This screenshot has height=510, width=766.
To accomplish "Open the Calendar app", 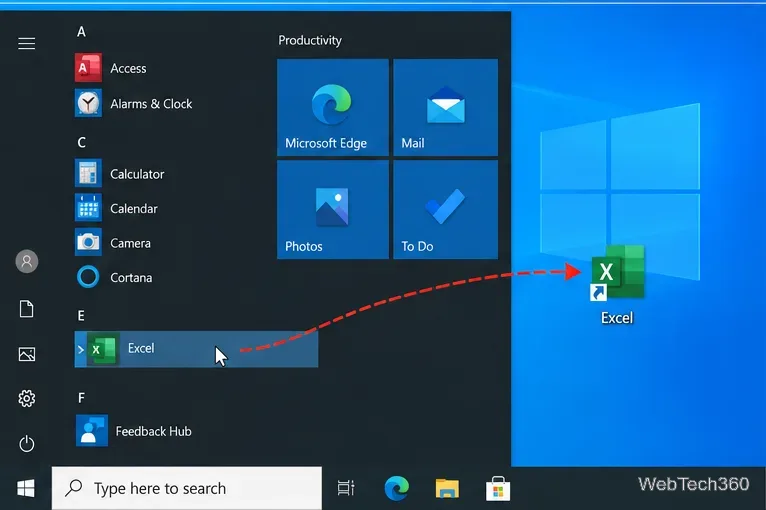I will (116, 208).
